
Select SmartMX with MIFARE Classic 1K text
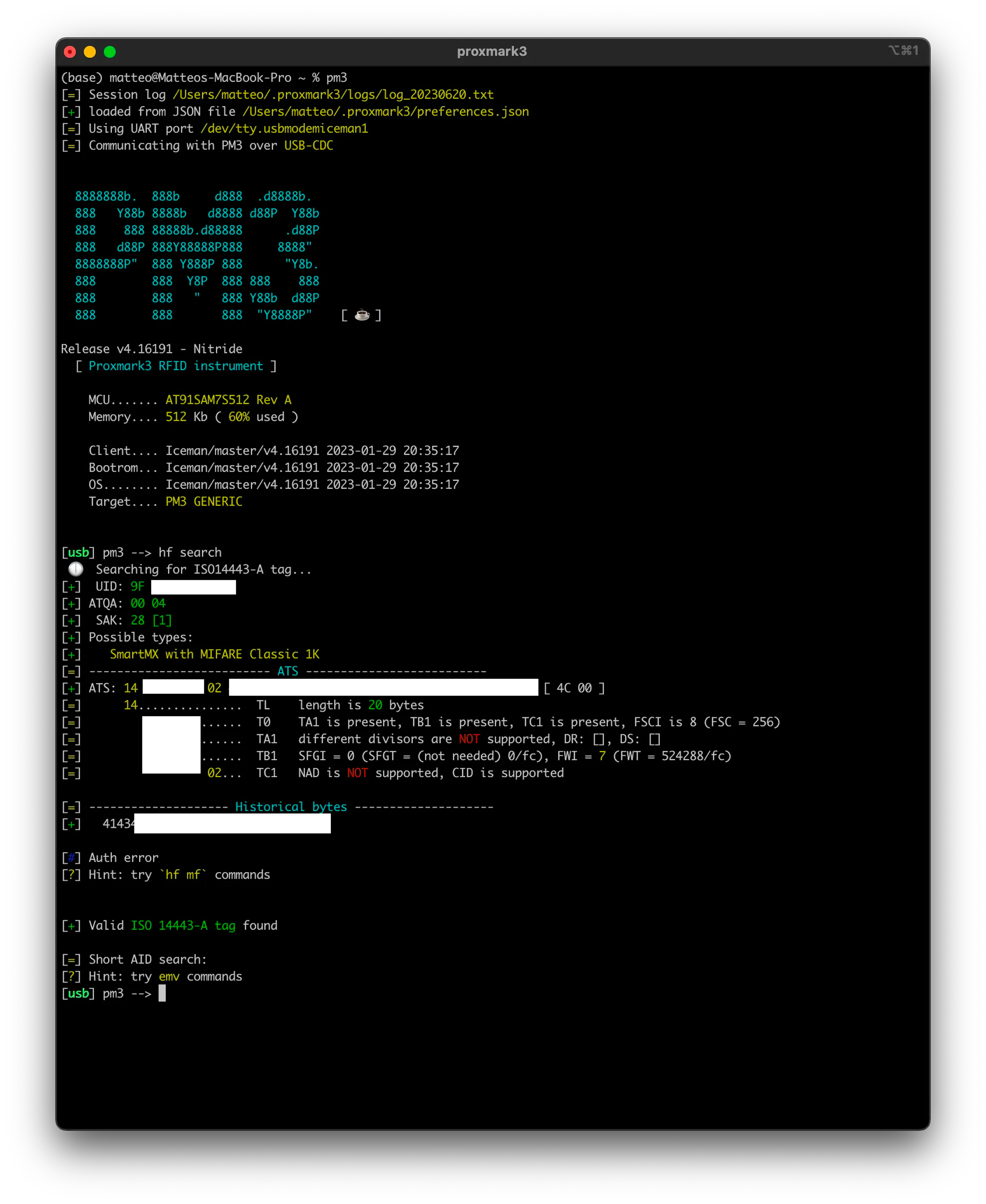tap(215, 654)
